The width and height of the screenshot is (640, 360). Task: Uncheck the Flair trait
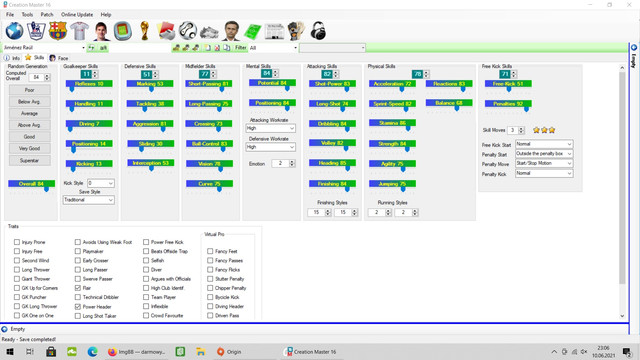78,288
